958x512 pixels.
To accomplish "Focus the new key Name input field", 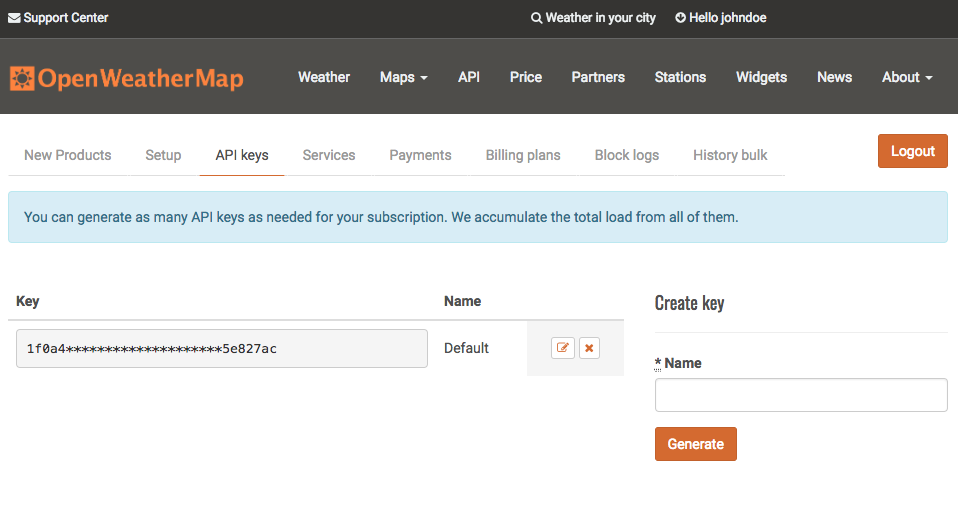I will (x=800, y=395).
